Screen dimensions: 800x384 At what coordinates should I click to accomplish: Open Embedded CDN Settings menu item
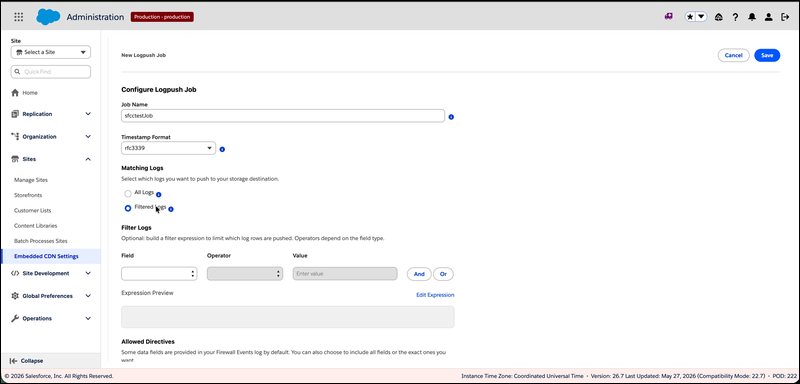click(51, 256)
